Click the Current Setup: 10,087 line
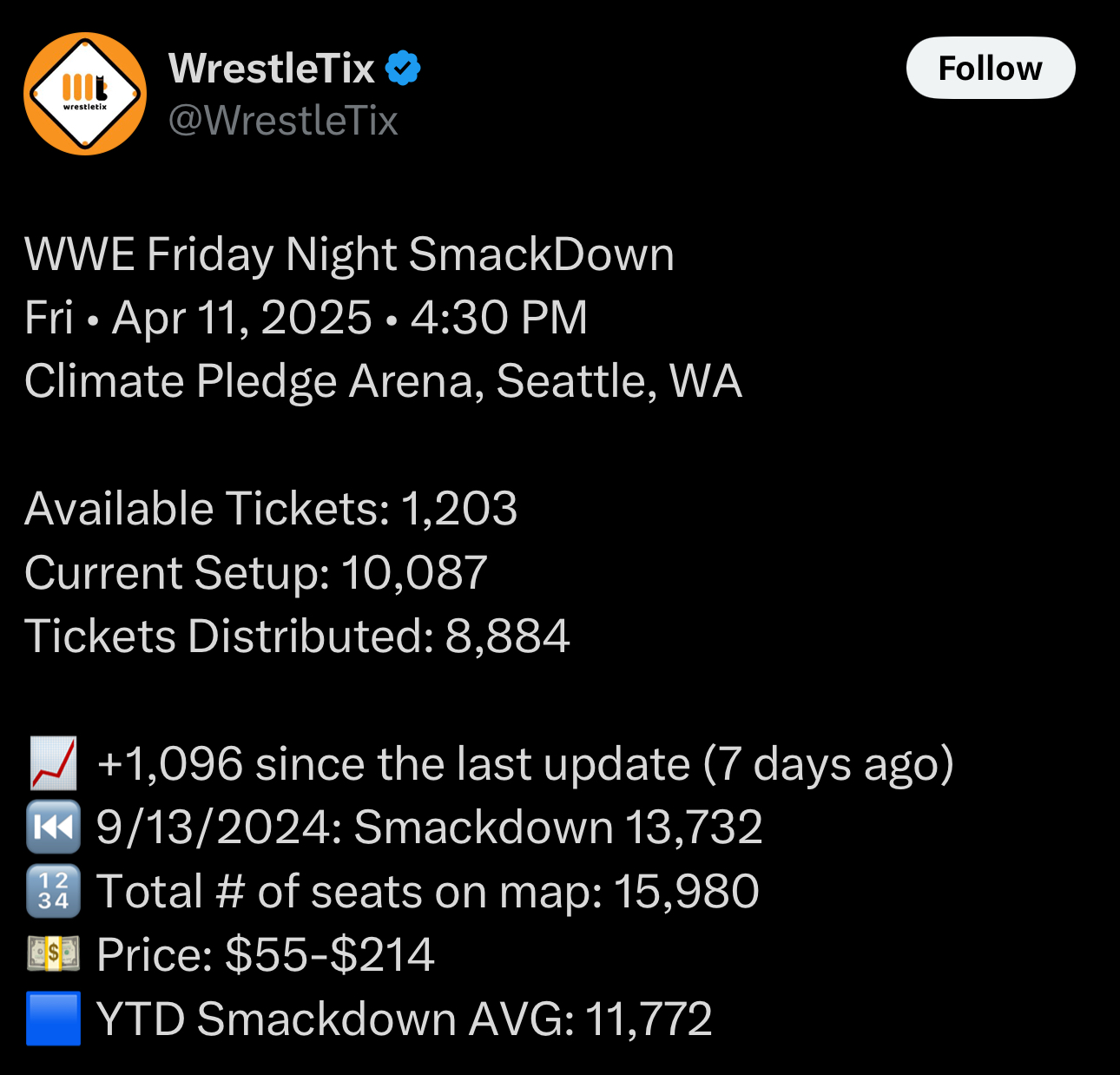 (x=256, y=573)
